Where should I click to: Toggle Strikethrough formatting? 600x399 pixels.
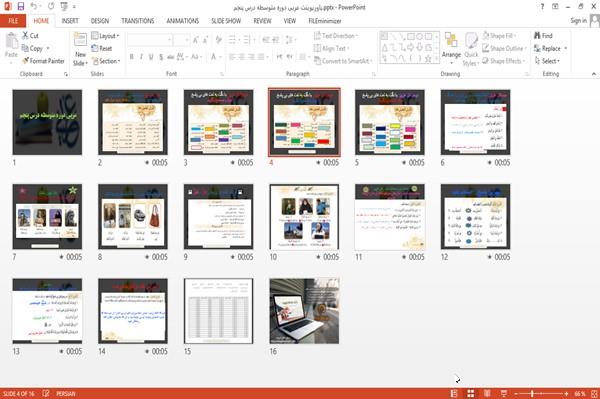pyautogui.click(x=171, y=57)
